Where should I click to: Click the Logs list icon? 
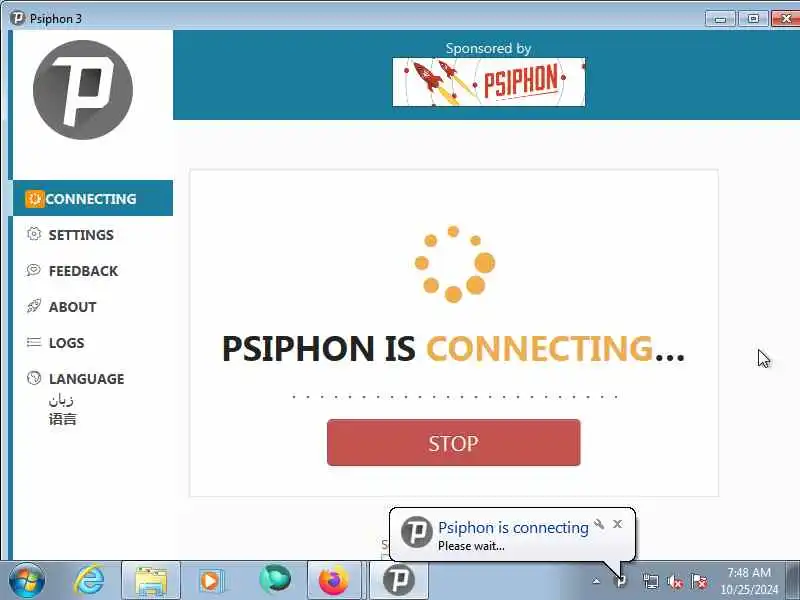(34, 342)
